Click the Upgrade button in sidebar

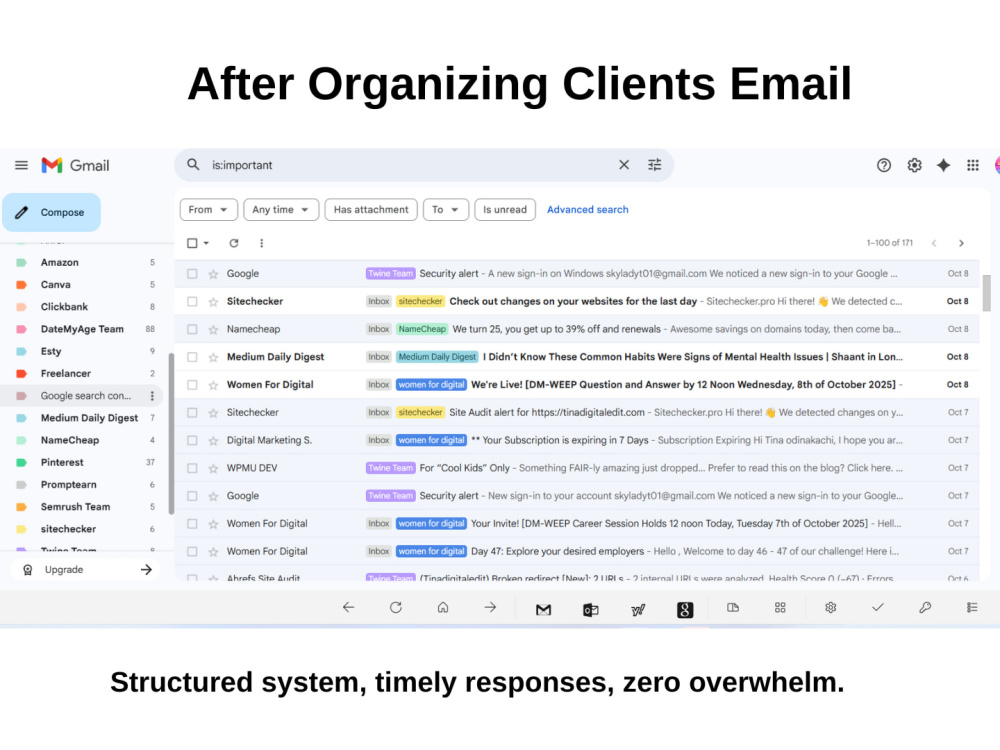point(85,570)
